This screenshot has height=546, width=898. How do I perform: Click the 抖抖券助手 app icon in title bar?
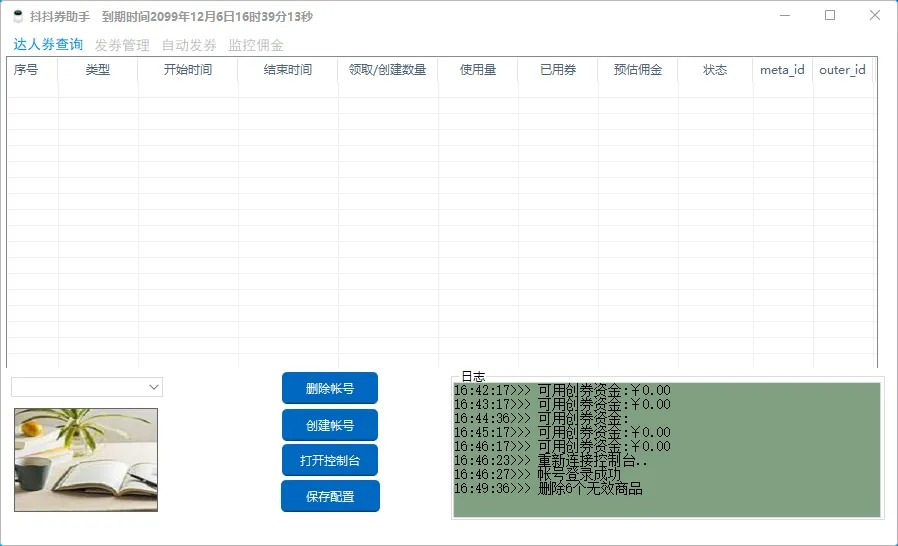18,17
